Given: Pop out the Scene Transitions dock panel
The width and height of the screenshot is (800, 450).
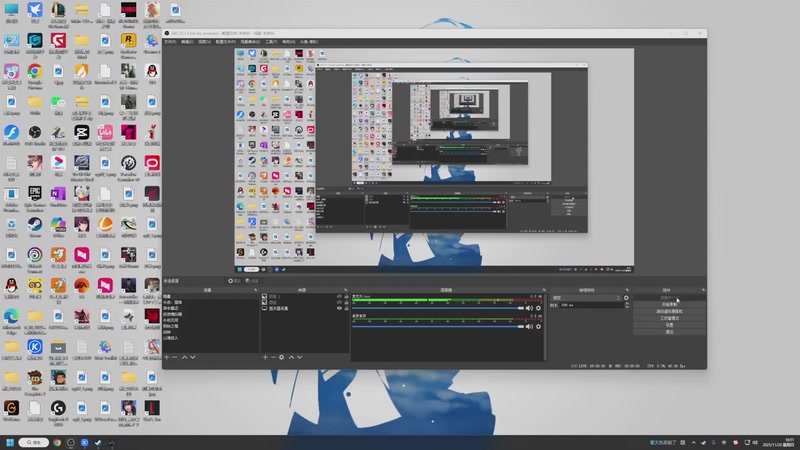Looking at the screenshot, I should (627, 290).
